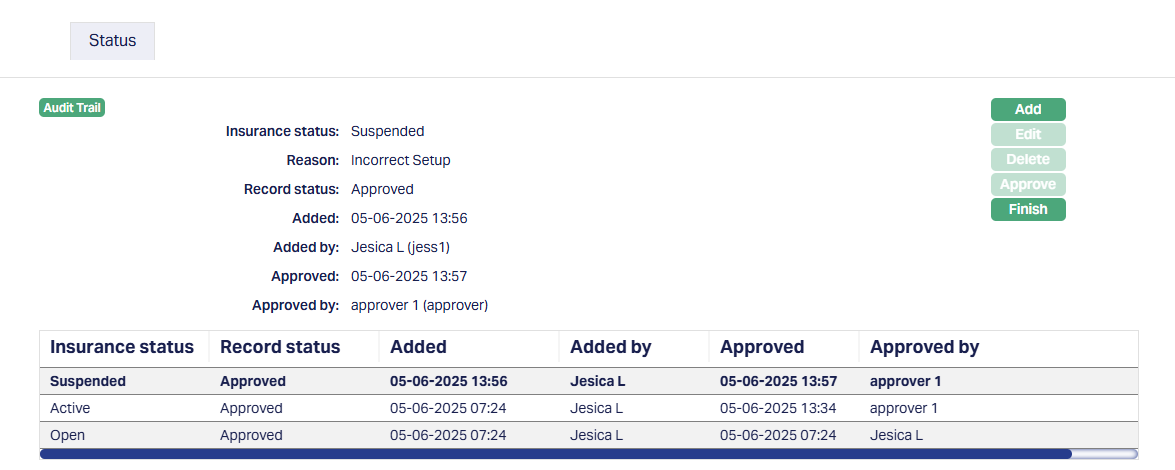Sort by Record status column header
Image resolution: width=1175 pixels, height=470 pixels.
[x=280, y=347]
